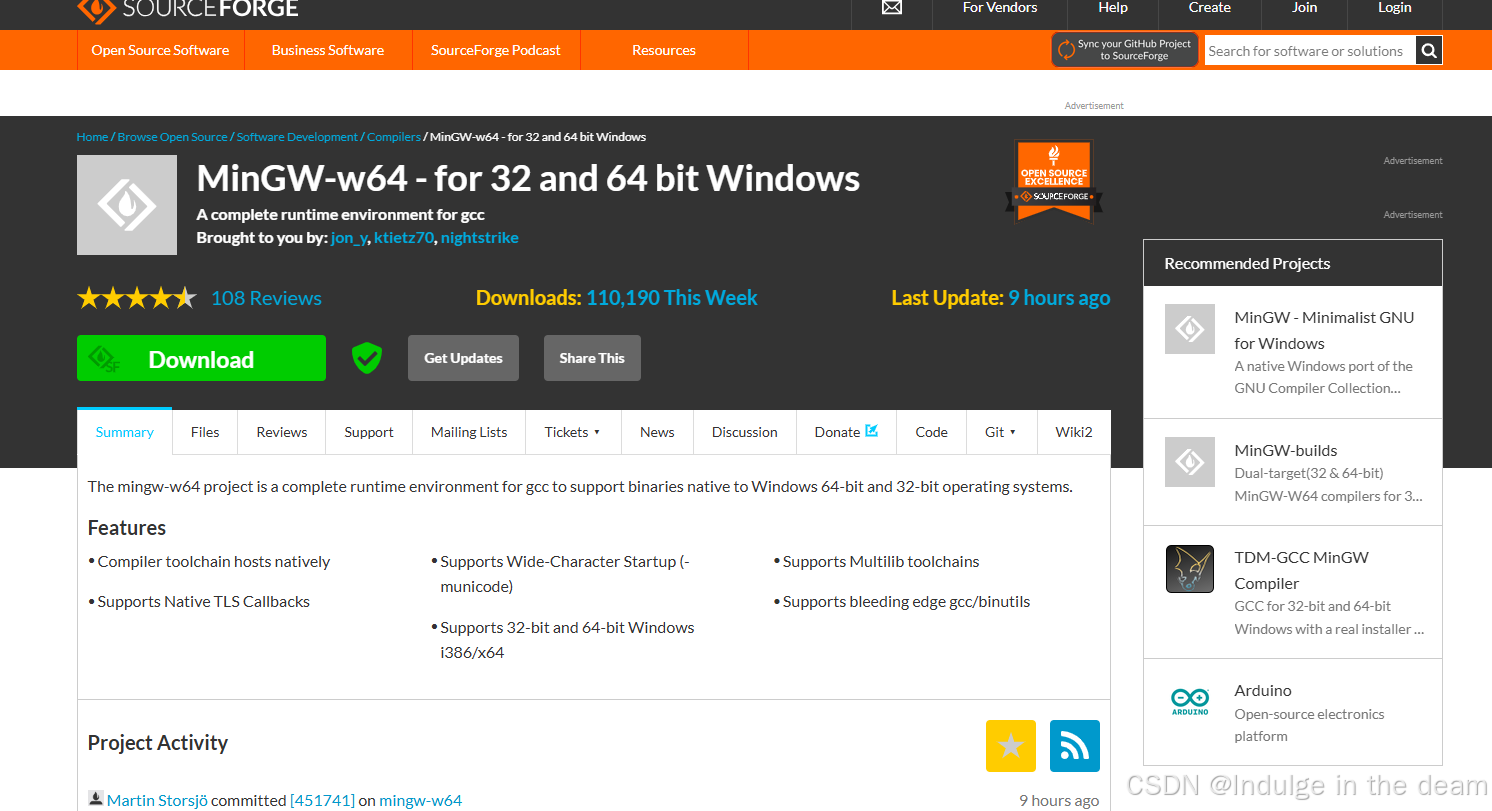Click the Share This button
The image size is (1492, 811).
click(x=592, y=358)
